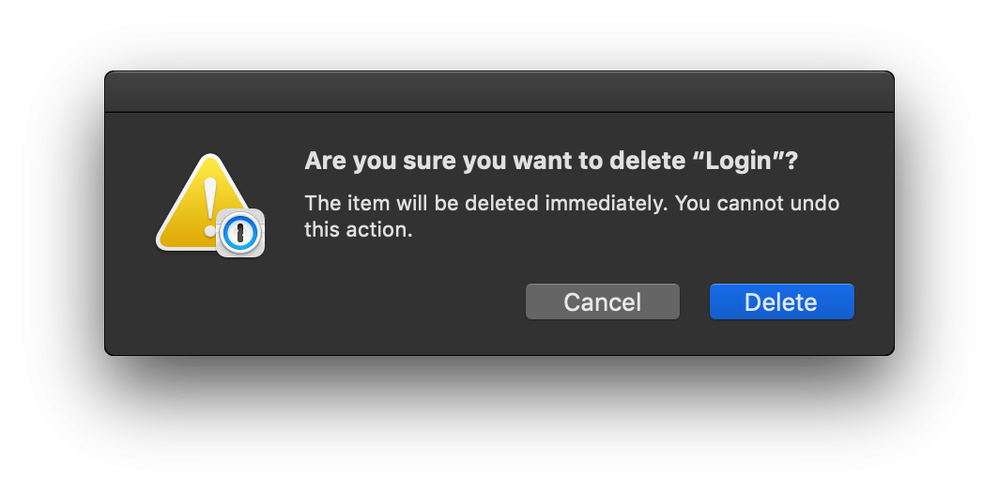Click the blue Delete button

click(x=781, y=302)
